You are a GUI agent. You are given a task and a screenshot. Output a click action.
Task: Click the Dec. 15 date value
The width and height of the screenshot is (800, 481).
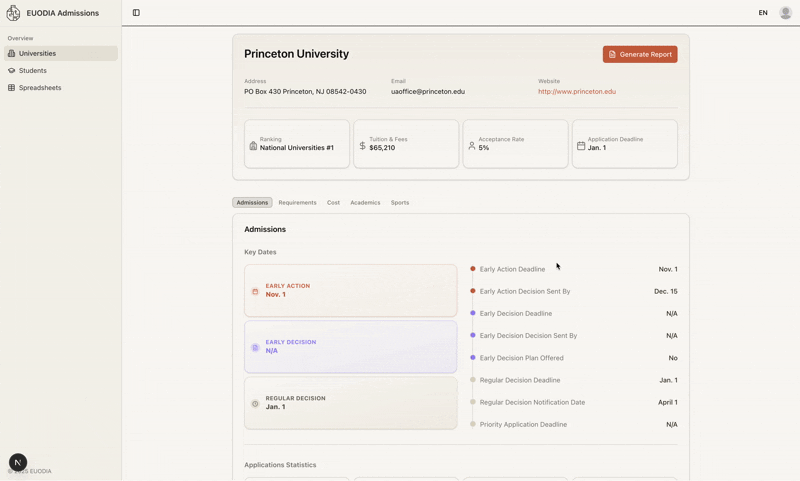pyautogui.click(x=666, y=291)
